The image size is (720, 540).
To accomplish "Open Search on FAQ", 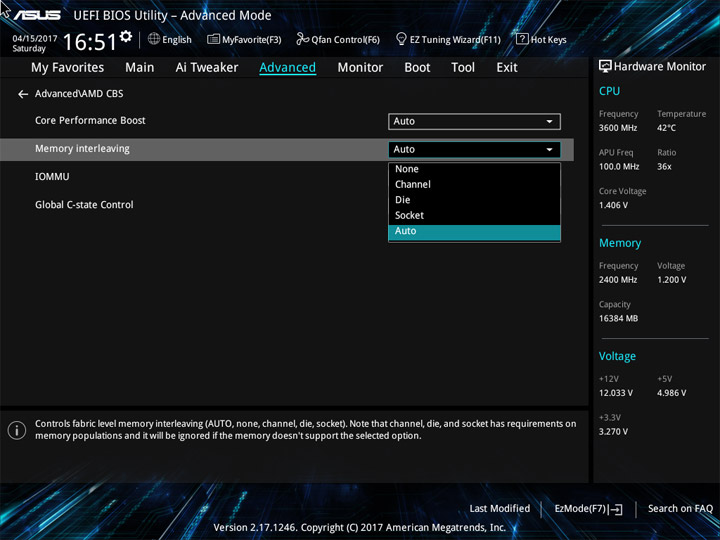I will click(680, 509).
